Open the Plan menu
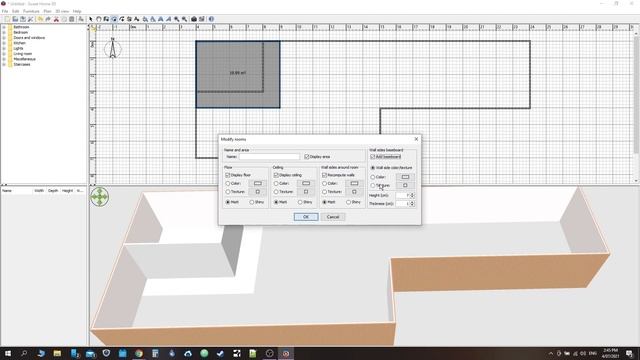 (47, 11)
